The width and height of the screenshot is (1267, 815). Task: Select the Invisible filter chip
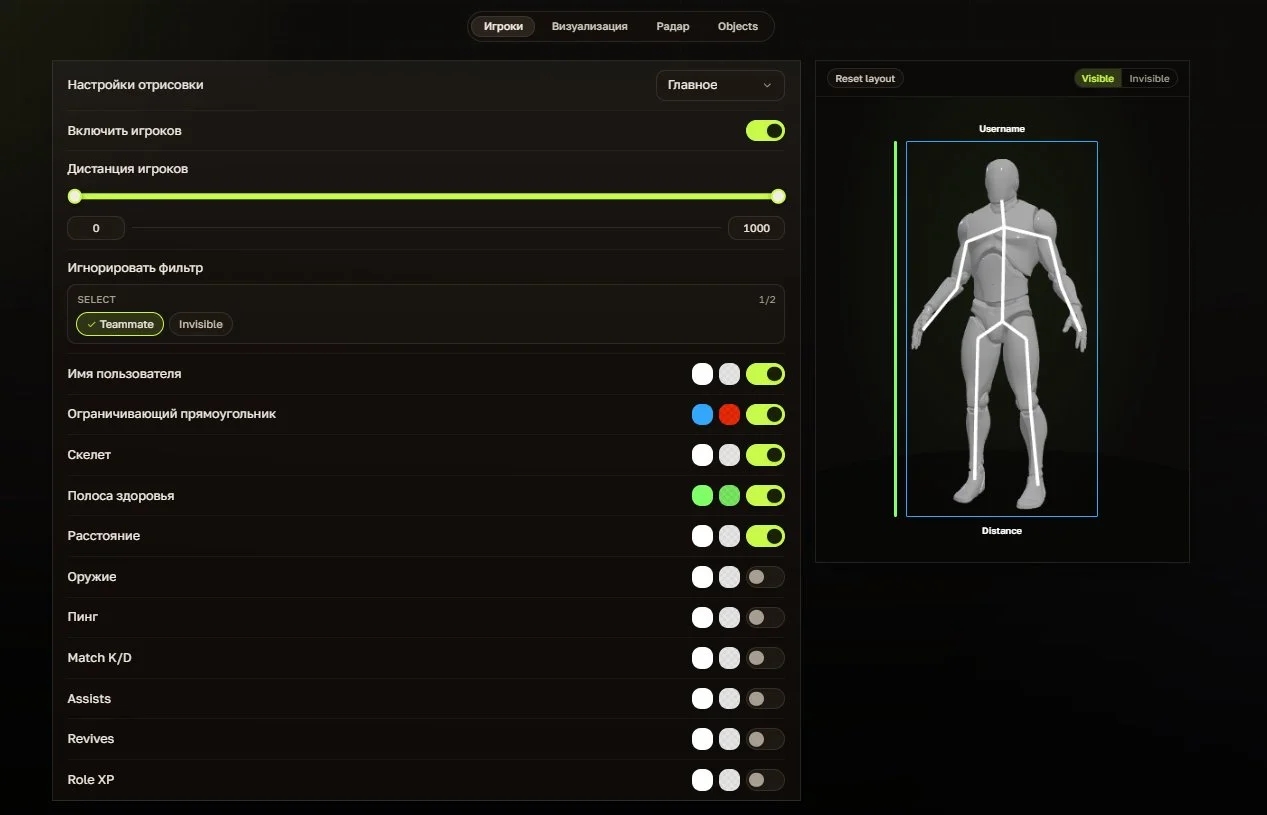[200, 324]
